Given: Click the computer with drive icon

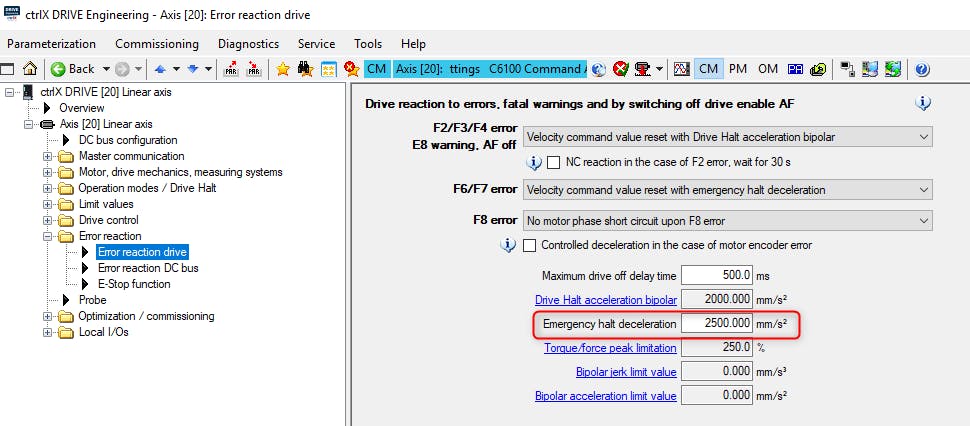Looking at the screenshot, I should click(870, 69).
